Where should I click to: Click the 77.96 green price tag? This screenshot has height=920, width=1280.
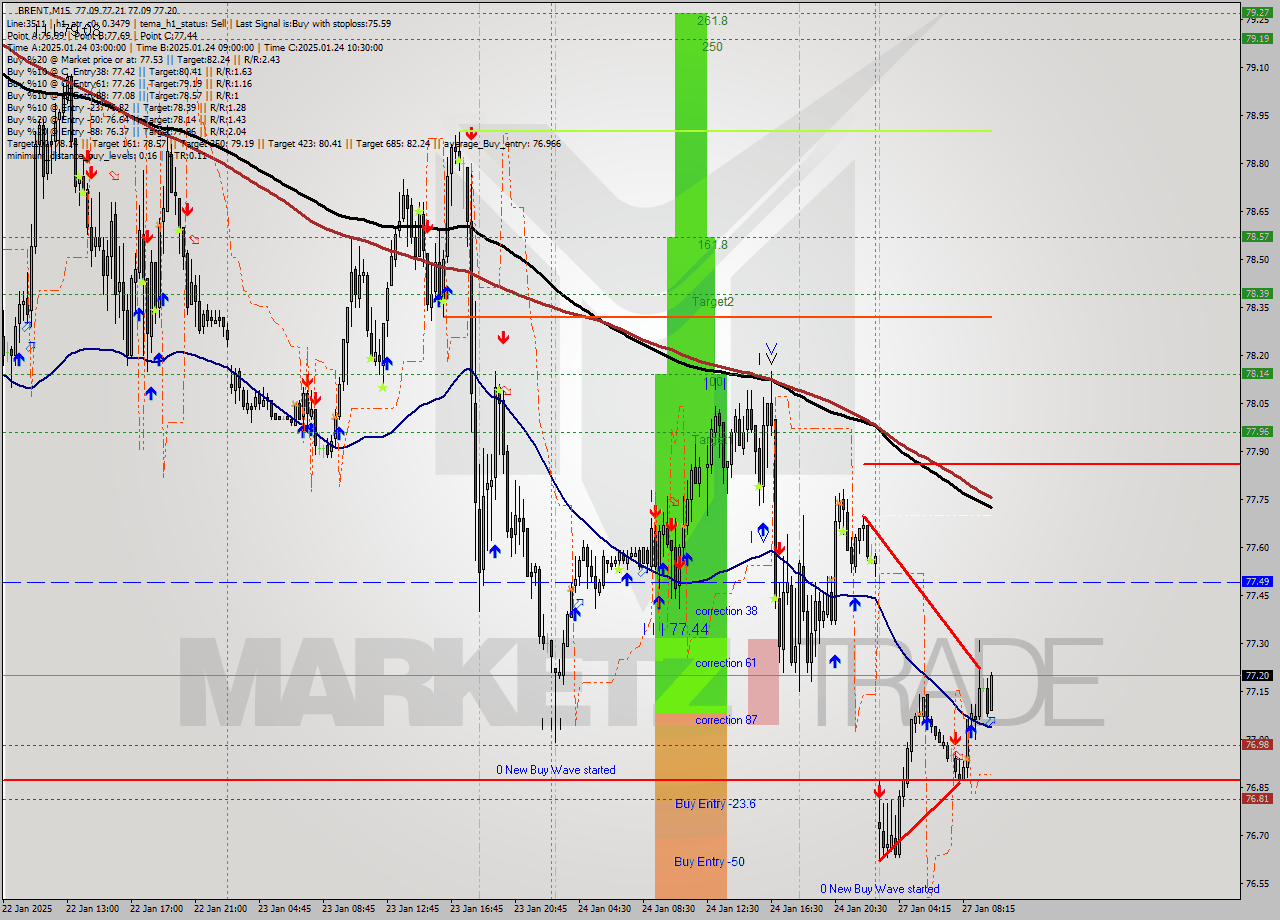[1257, 431]
